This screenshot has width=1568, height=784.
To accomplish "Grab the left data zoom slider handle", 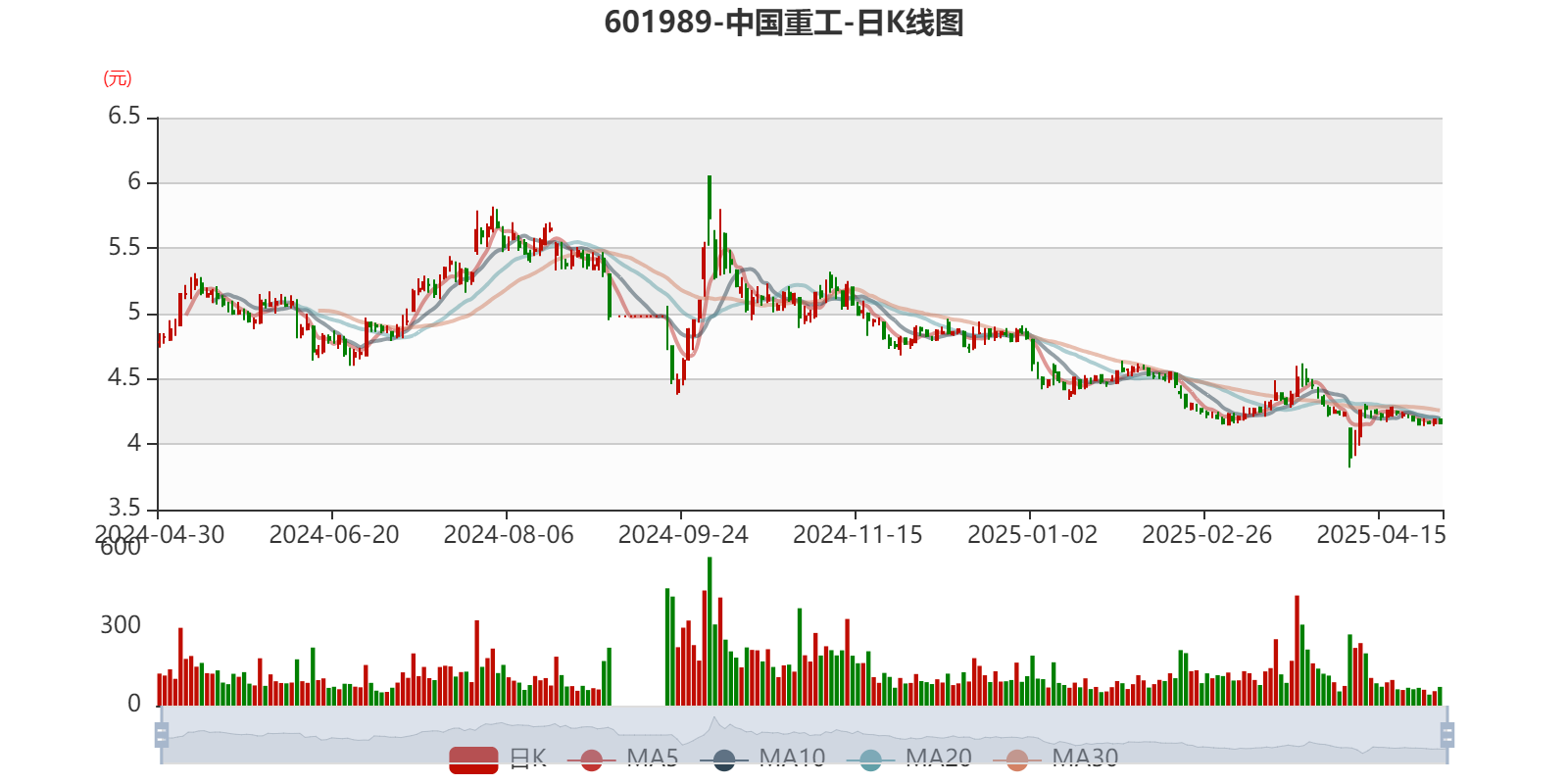I will coord(162,735).
